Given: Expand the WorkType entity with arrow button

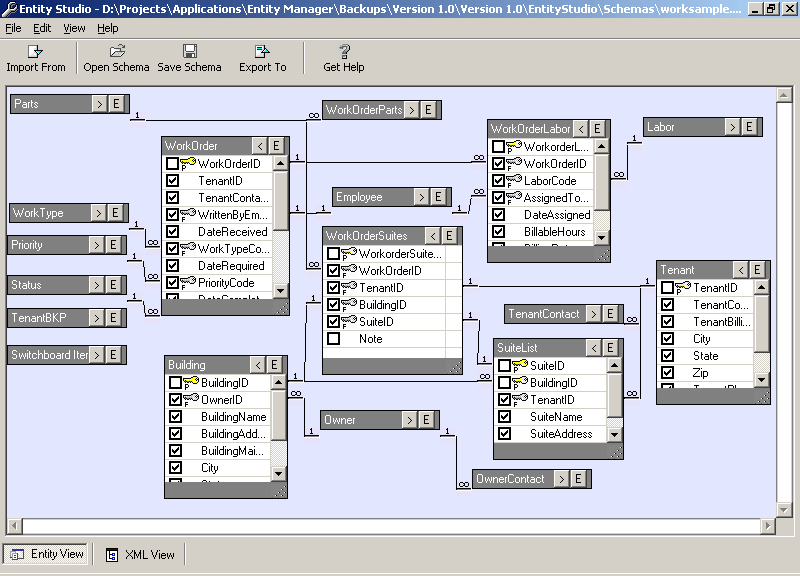Looking at the screenshot, I should 98,213.
